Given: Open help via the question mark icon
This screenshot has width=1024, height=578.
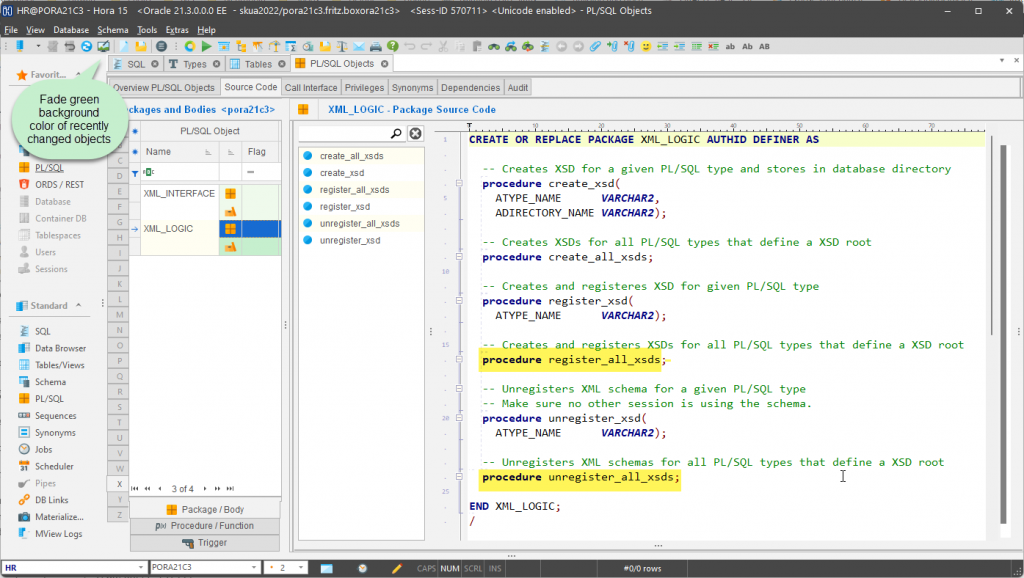Looking at the screenshot, I should [x=393, y=45].
